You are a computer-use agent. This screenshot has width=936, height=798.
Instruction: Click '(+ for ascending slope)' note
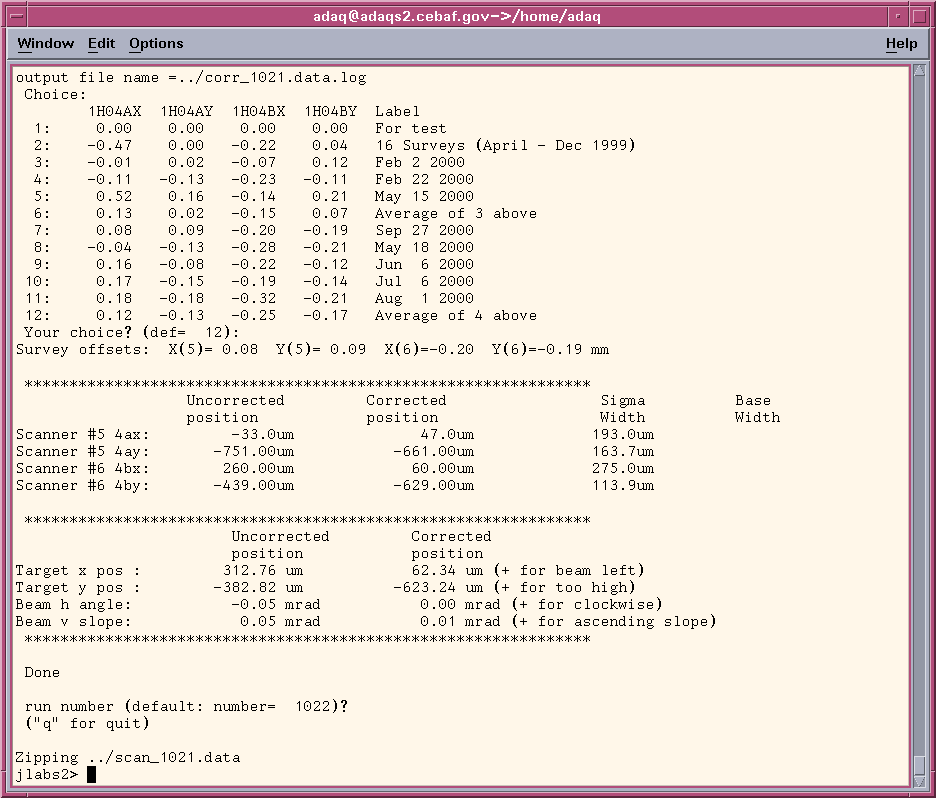(614, 622)
